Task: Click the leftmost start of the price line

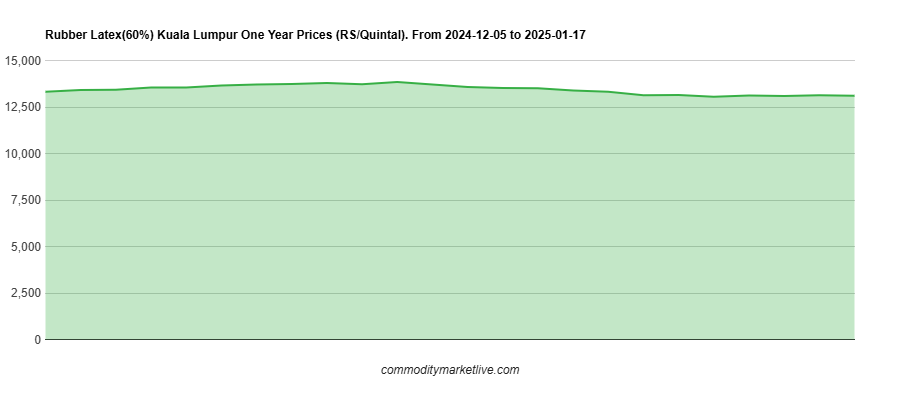Action: pos(47,92)
